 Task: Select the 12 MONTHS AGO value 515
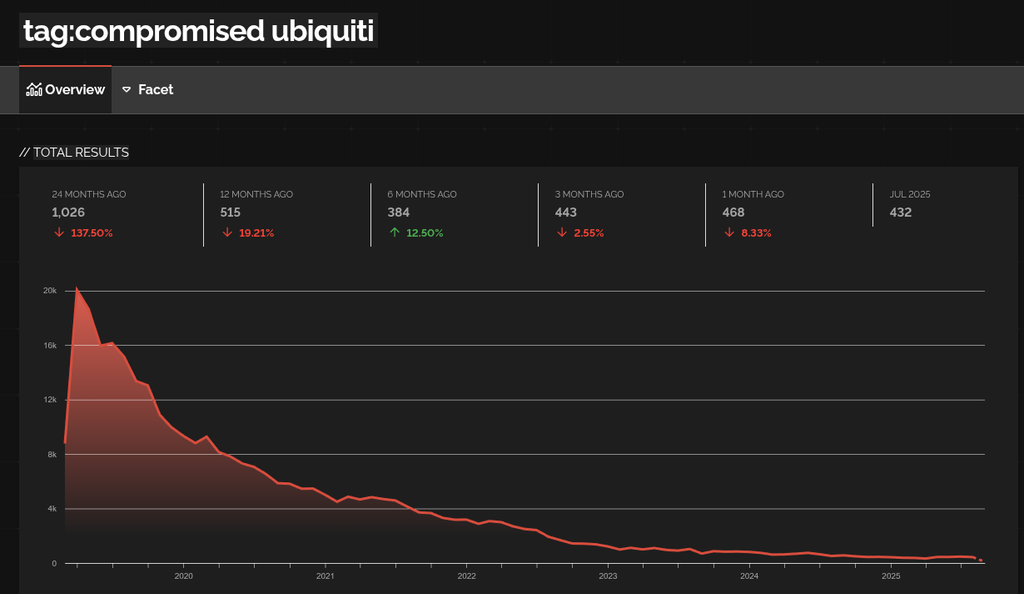coord(231,212)
